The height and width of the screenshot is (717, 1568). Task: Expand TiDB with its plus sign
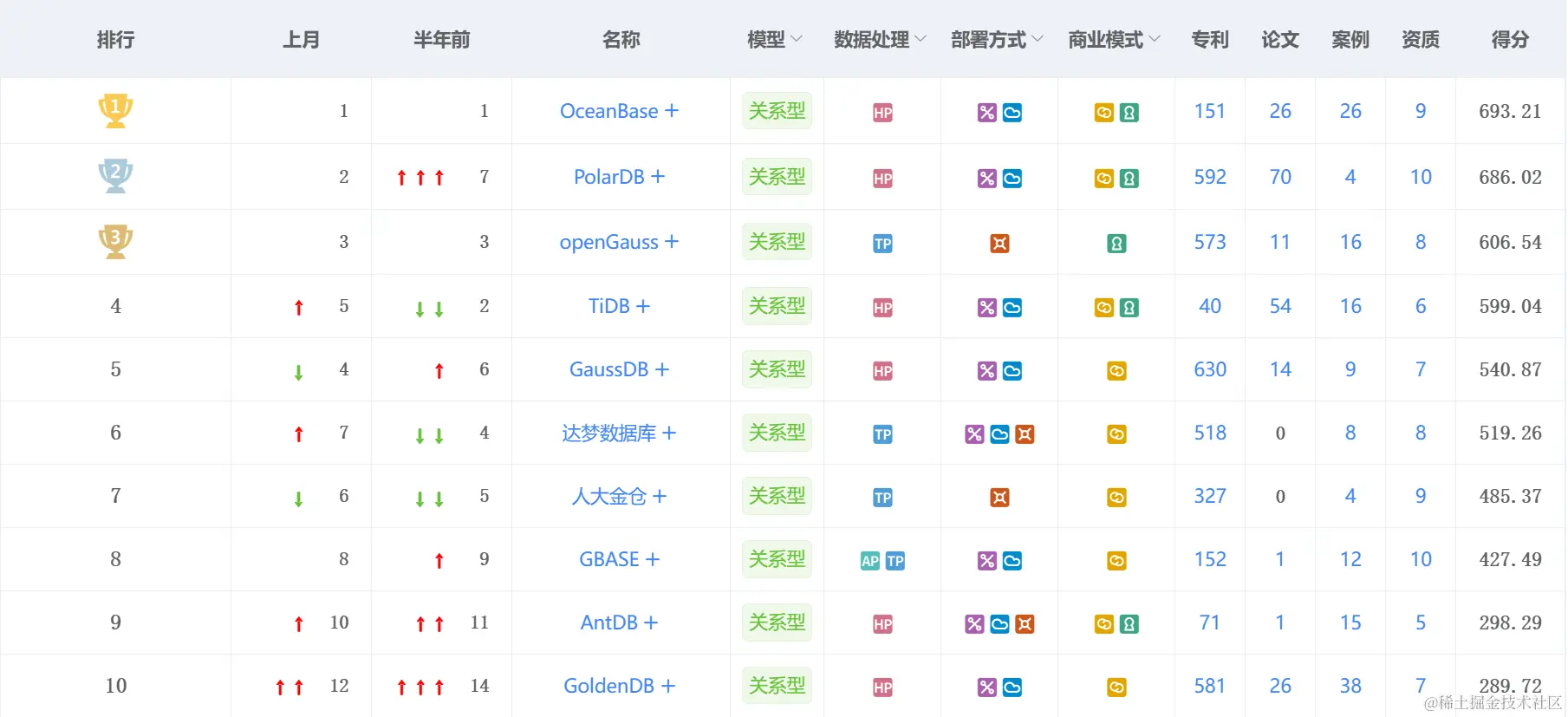click(642, 306)
